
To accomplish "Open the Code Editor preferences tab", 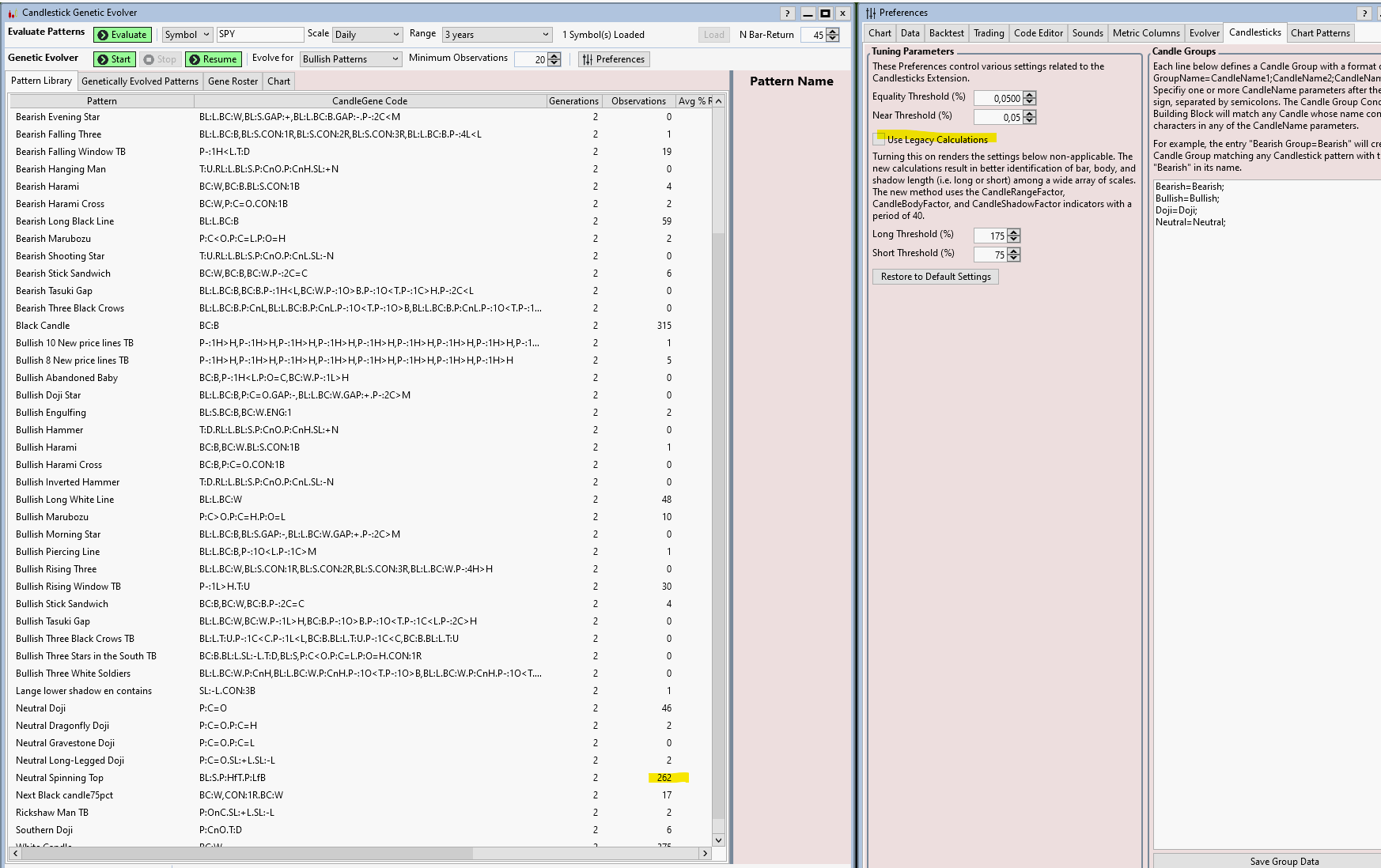I will (x=1039, y=33).
